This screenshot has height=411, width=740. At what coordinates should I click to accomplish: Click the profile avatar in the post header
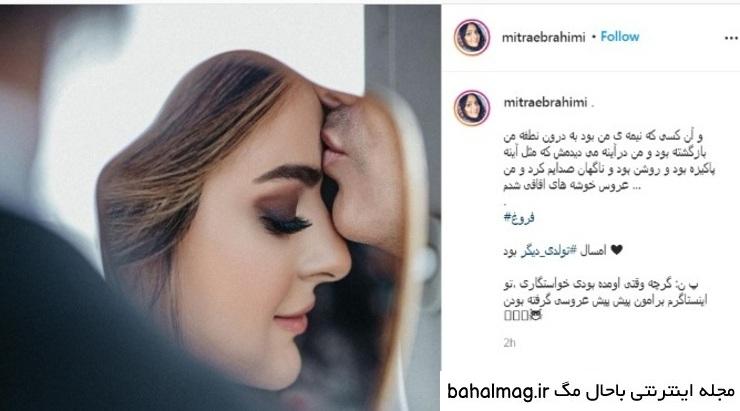point(471,37)
